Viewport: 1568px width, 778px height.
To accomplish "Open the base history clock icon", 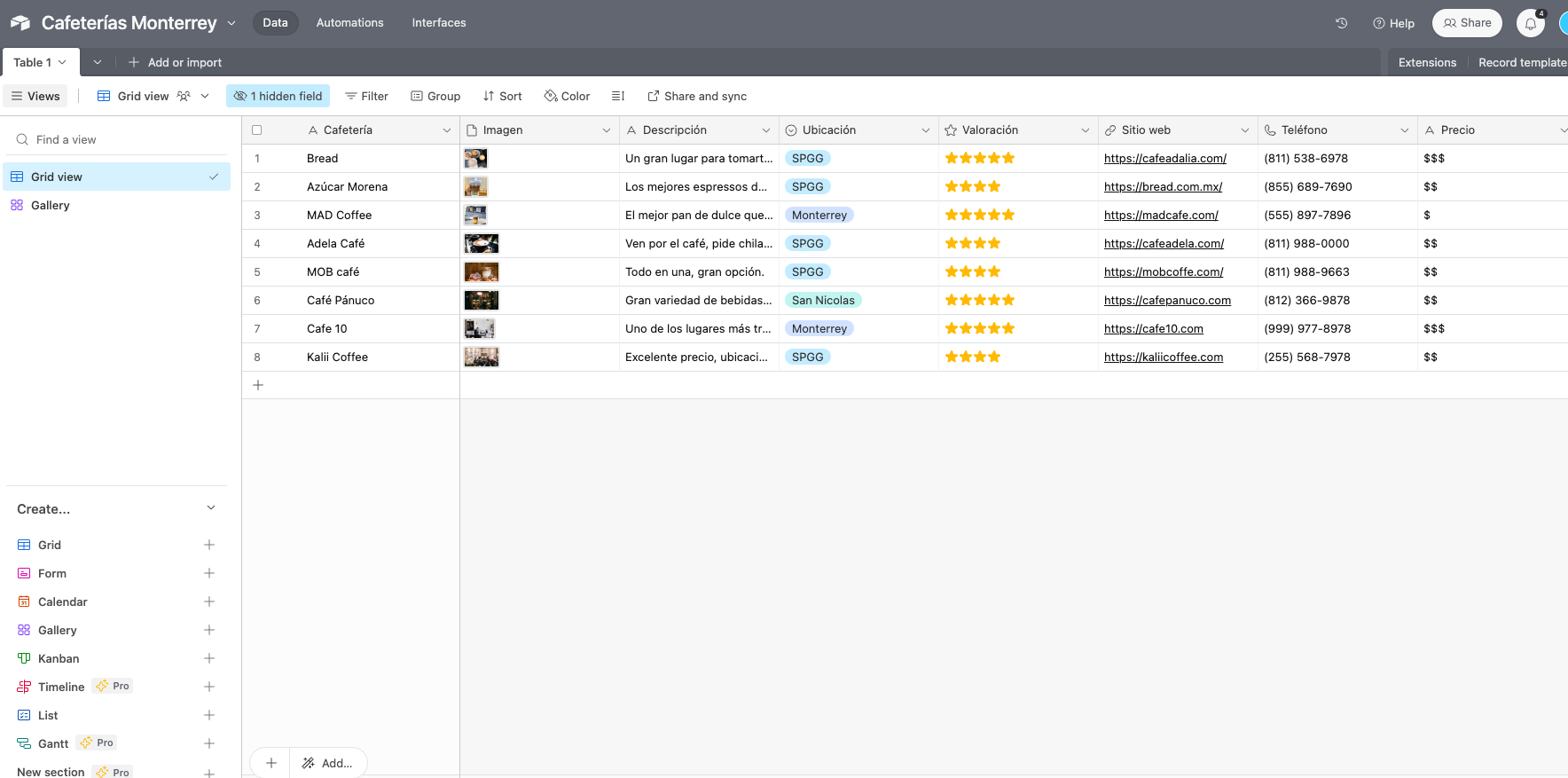I will 1341,23.
